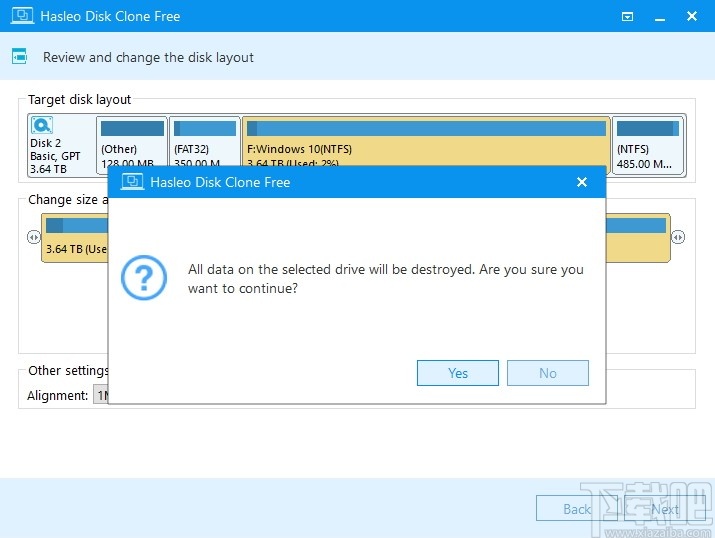The image size is (715, 538).
Task: Click the 'Alignment:' label
Action: (57, 395)
